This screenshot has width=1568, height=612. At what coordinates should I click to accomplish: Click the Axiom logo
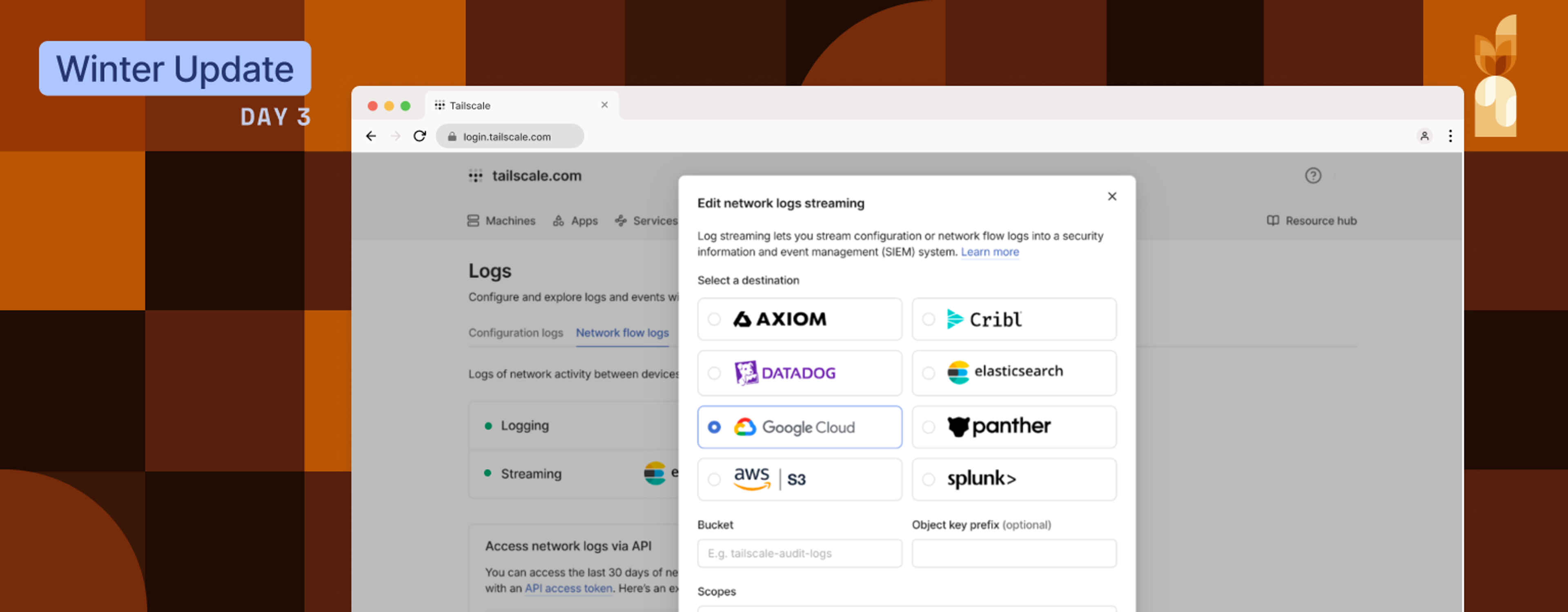779,319
